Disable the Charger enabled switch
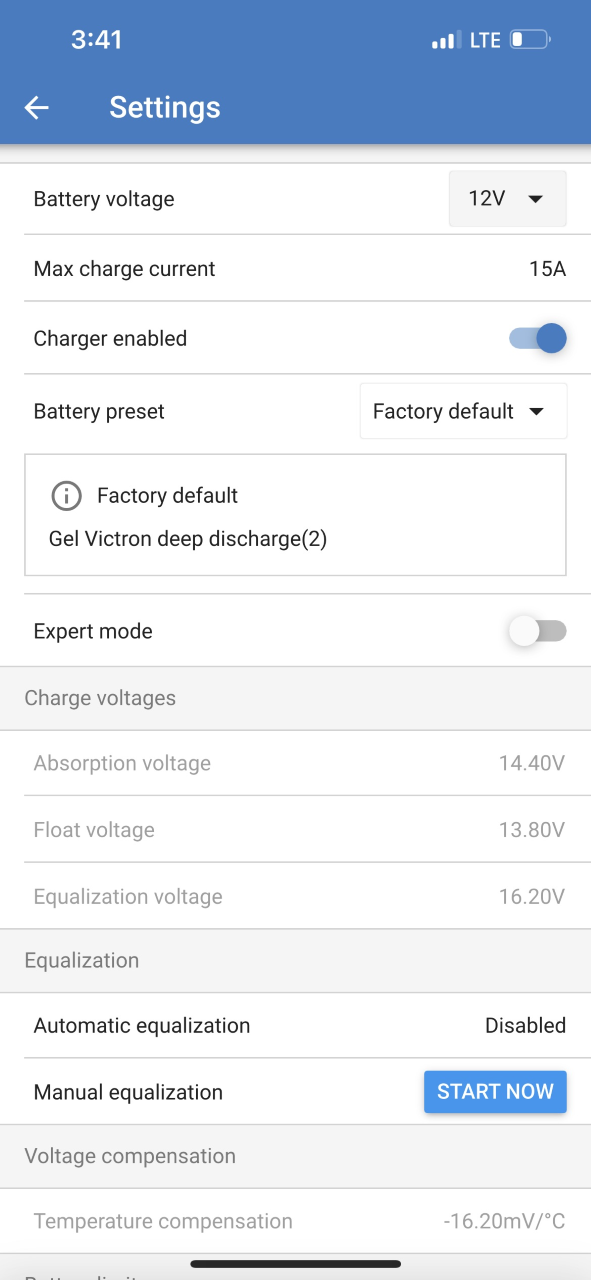Screen dimensions: 591x1280 pyautogui.click(x=538, y=338)
